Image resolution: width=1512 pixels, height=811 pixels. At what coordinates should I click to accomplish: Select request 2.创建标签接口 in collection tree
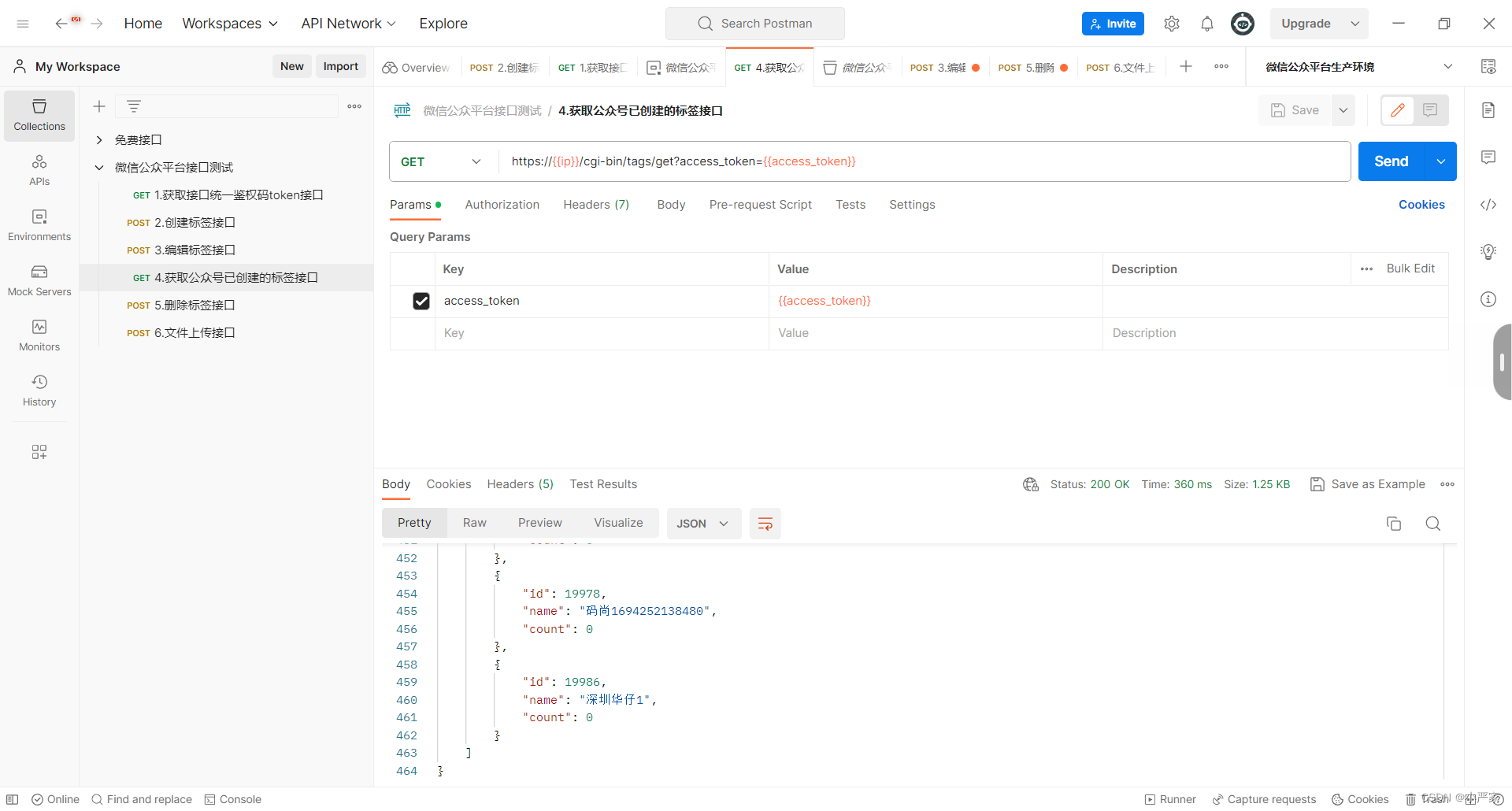[226, 223]
